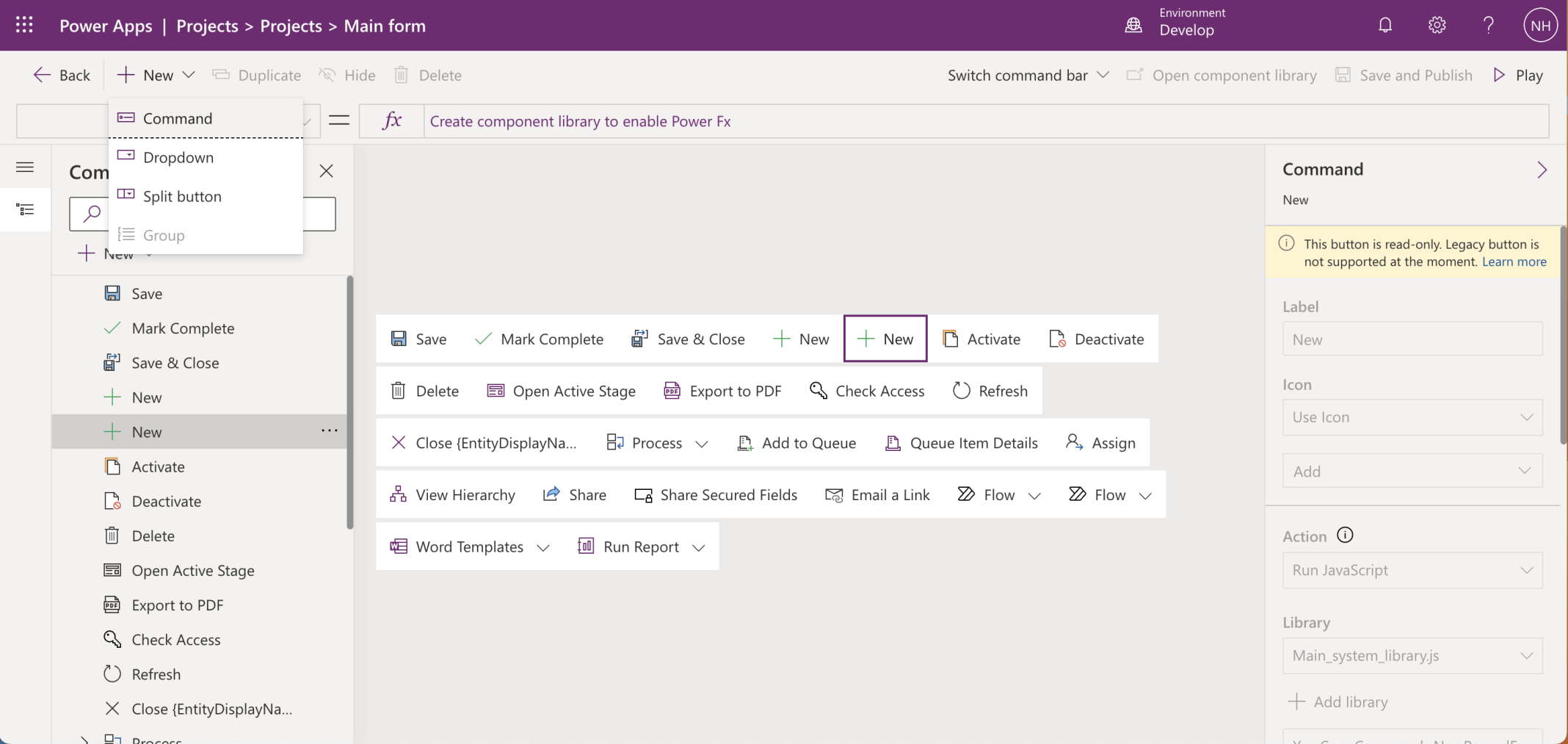Viewport: 1568px width, 744px height.
Task: Click Duplicate in the top toolbar
Action: pos(257,75)
